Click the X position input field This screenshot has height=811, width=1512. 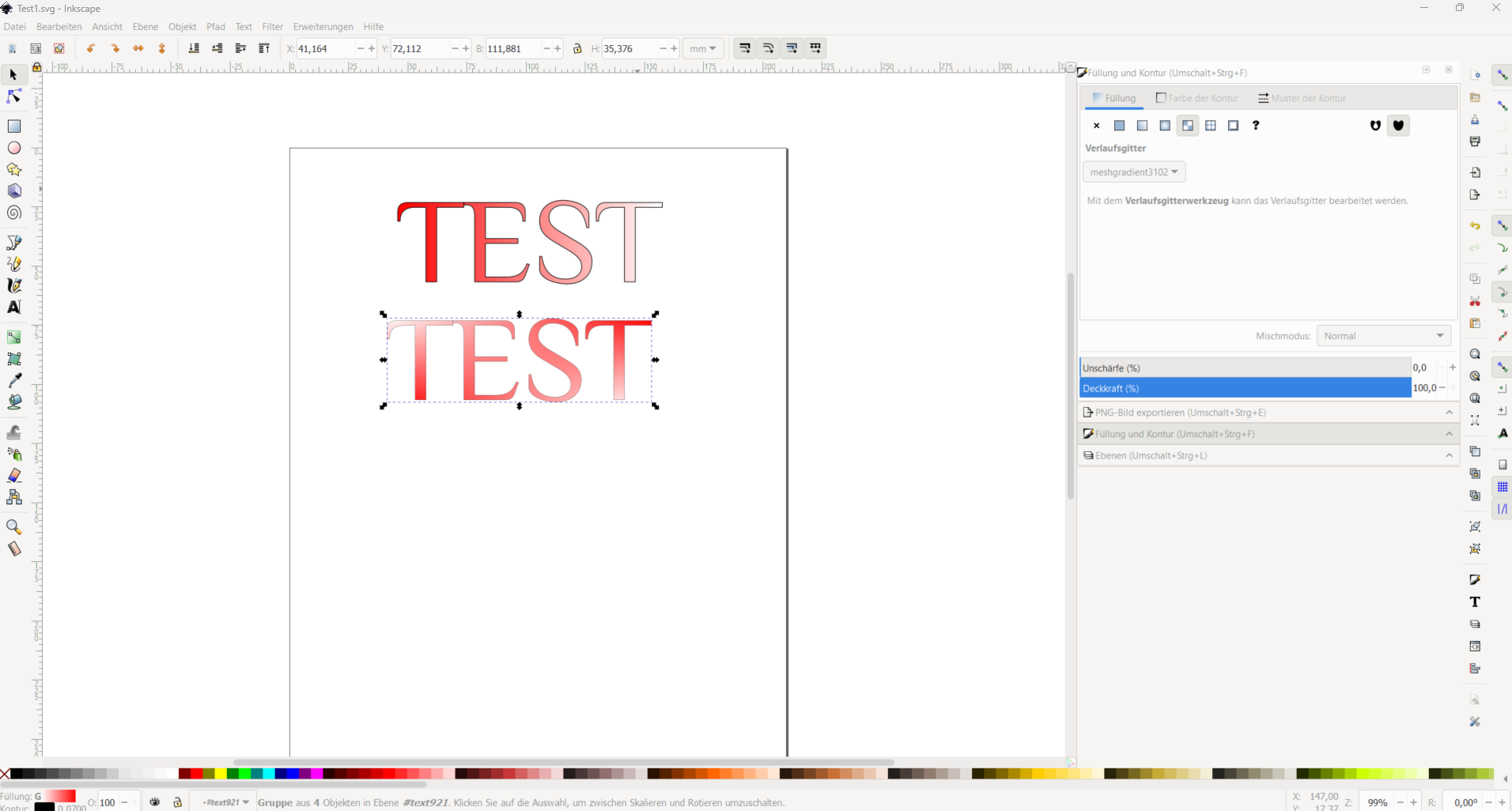tap(326, 49)
